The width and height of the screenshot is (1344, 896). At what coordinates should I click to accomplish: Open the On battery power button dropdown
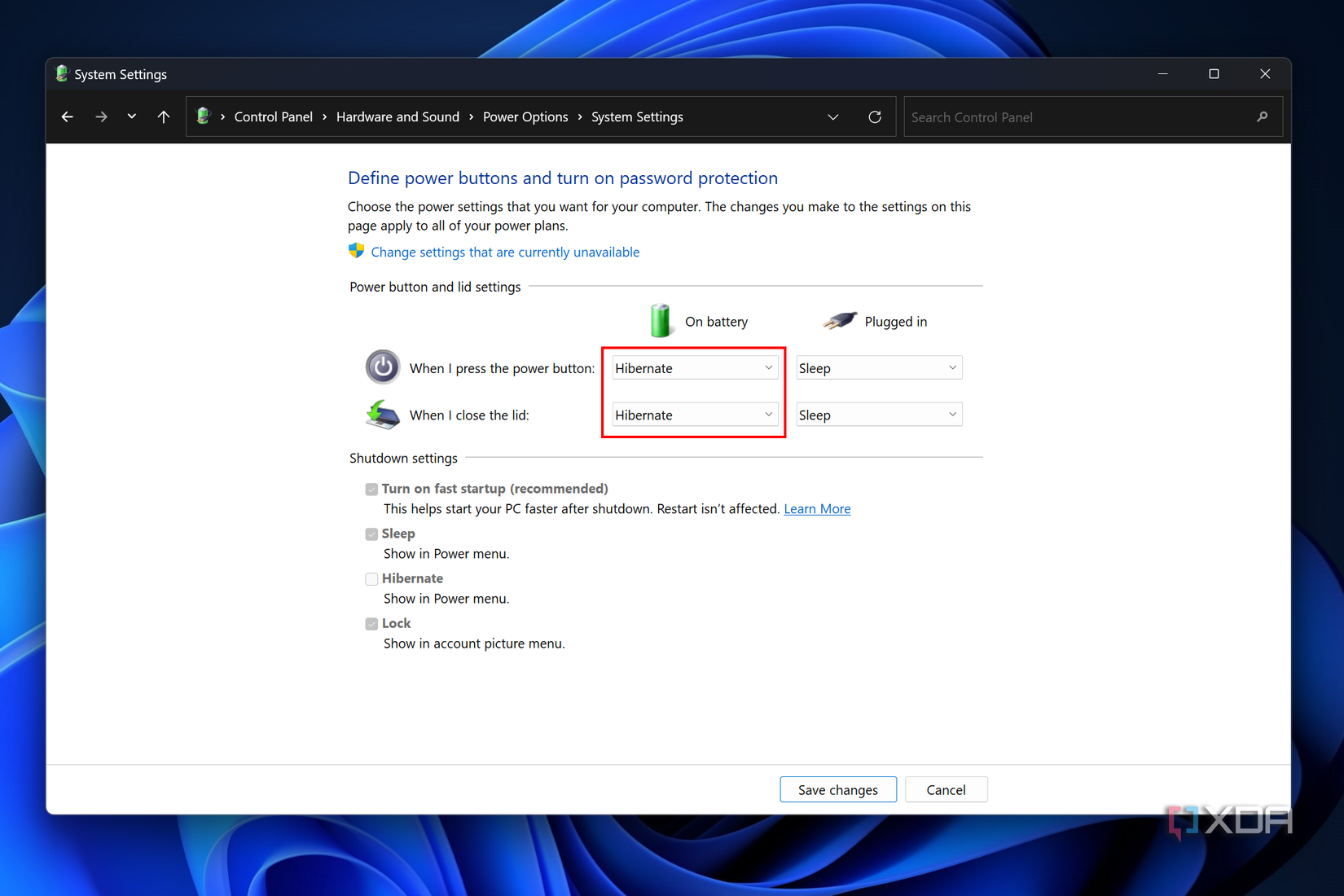tap(693, 367)
